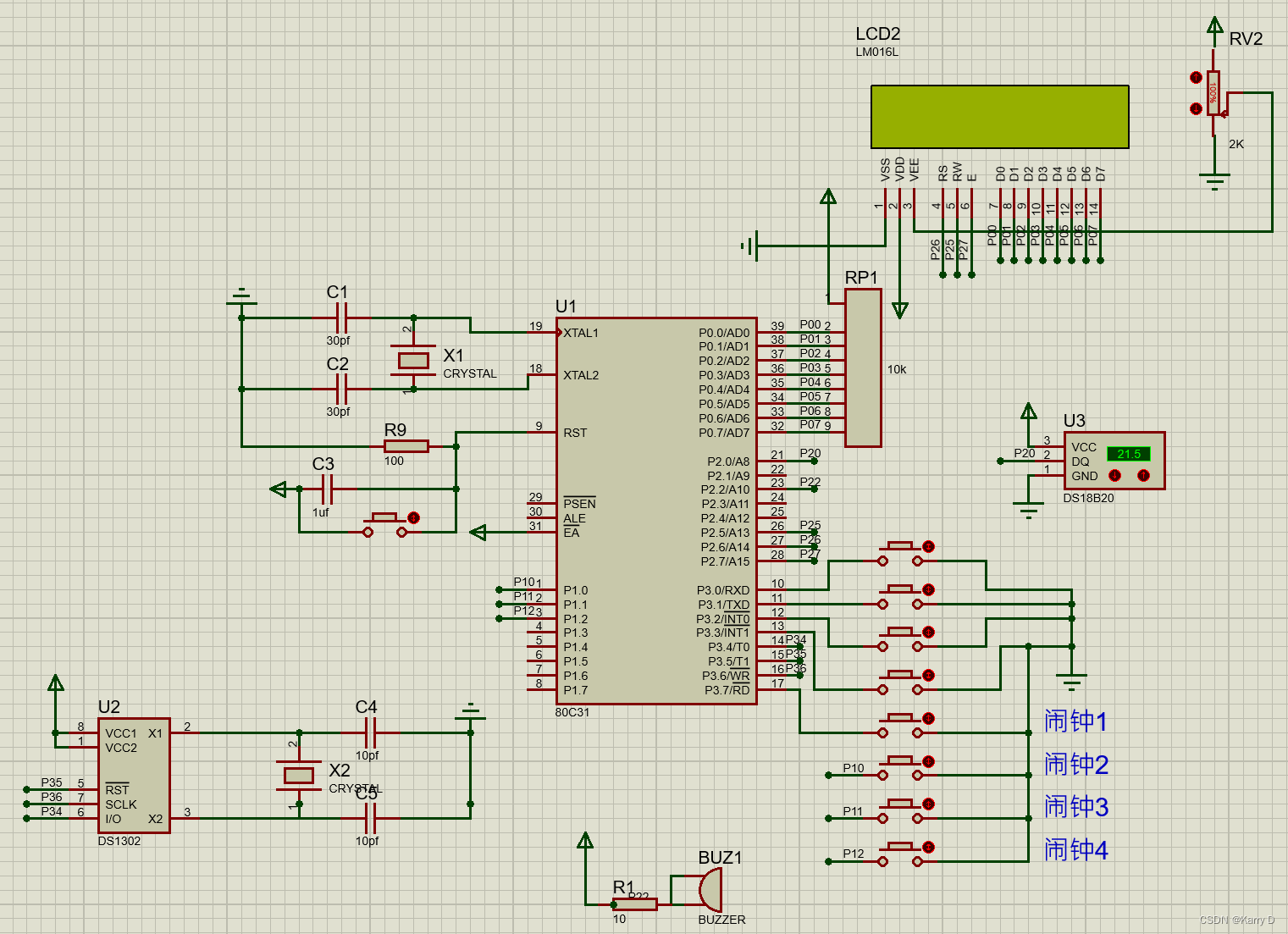The height and width of the screenshot is (934, 1288).
Task: Select resistor R9 symbol
Action: coord(406,446)
